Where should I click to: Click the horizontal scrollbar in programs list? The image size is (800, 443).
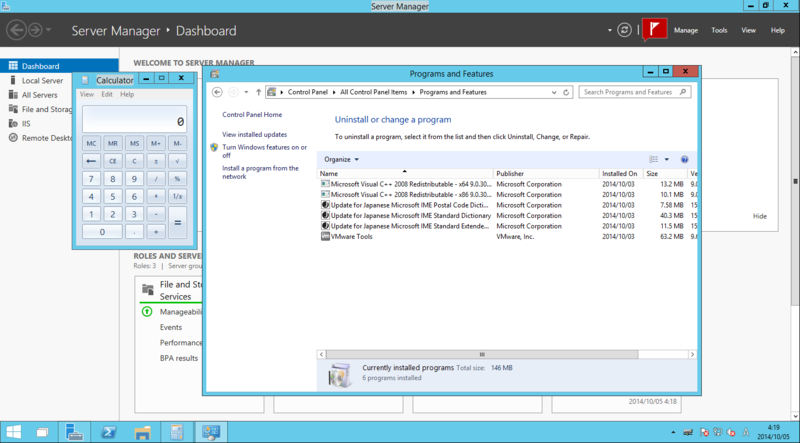[x=482, y=354]
